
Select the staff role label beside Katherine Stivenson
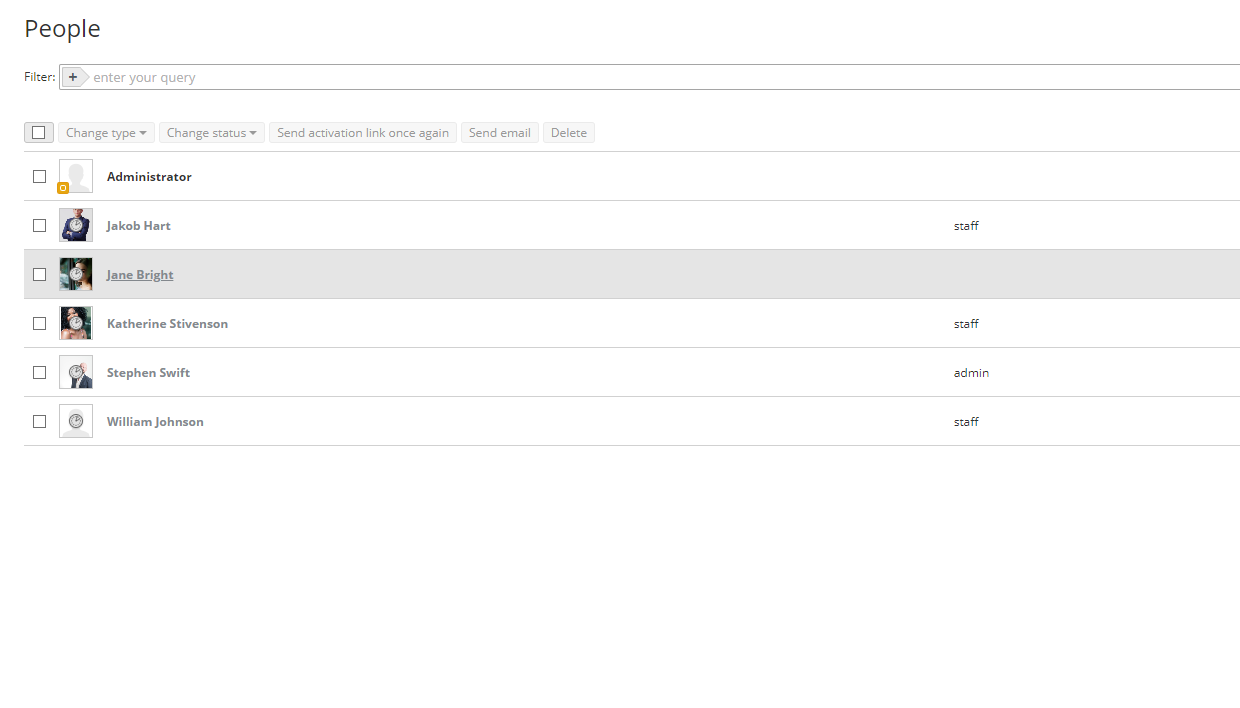point(966,323)
